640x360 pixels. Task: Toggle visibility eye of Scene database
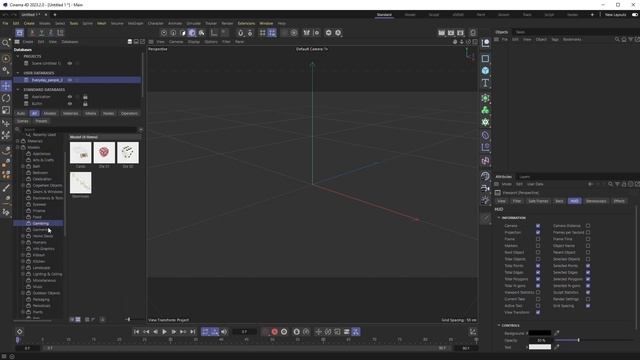[x=70, y=63]
